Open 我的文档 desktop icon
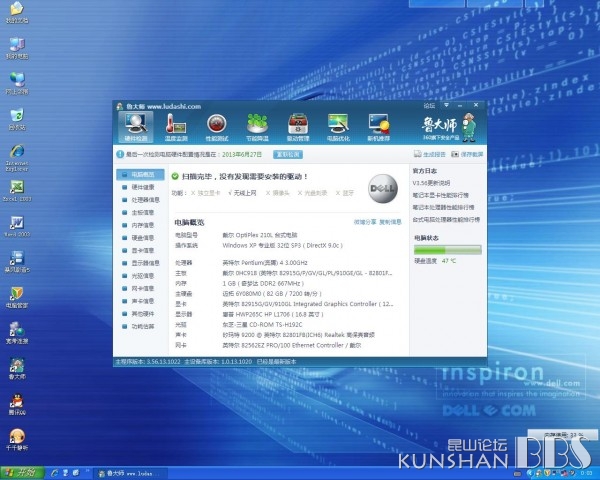The height and width of the screenshot is (480, 600). [x=17, y=12]
